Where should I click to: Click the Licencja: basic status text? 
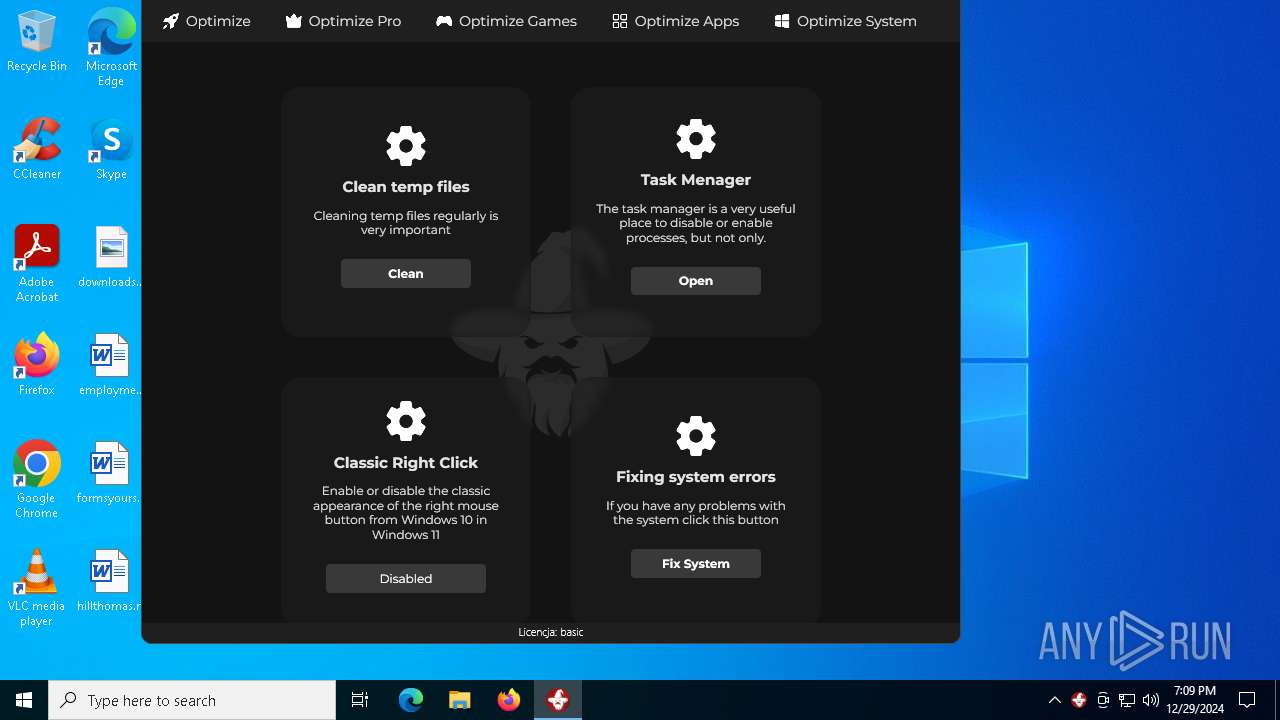551,632
